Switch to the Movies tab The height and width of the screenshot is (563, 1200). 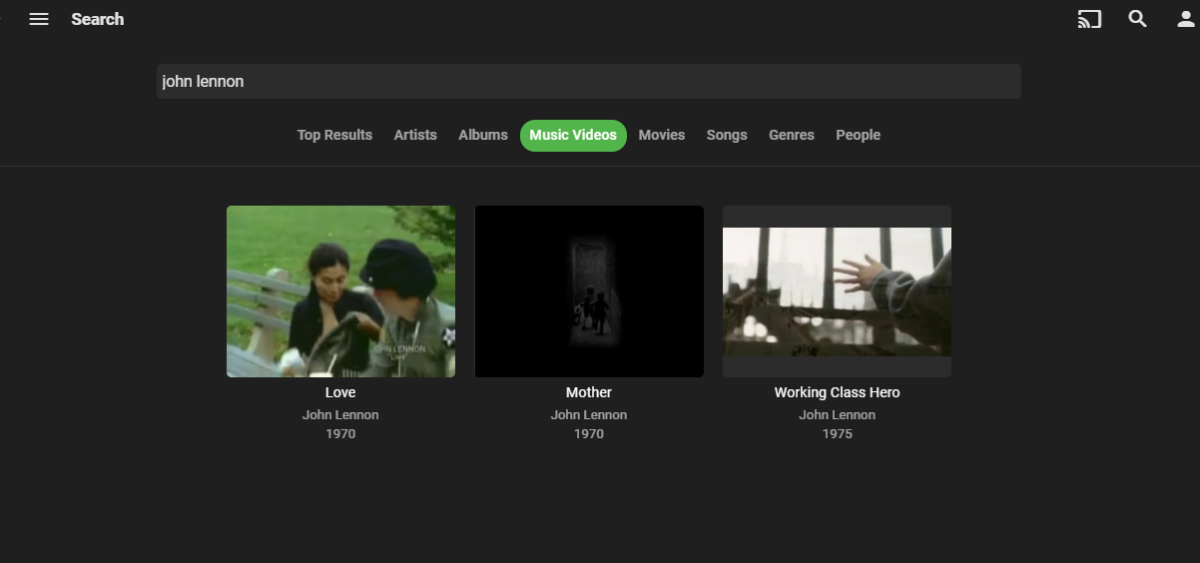662,135
